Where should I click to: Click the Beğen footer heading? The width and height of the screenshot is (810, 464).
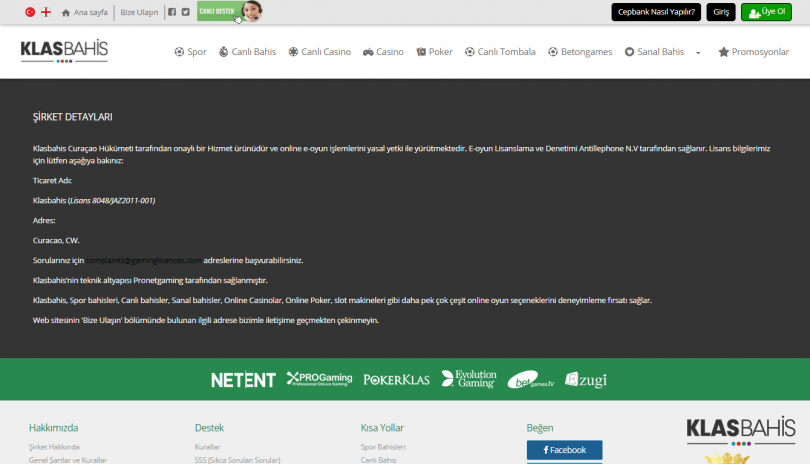point(540,428)
